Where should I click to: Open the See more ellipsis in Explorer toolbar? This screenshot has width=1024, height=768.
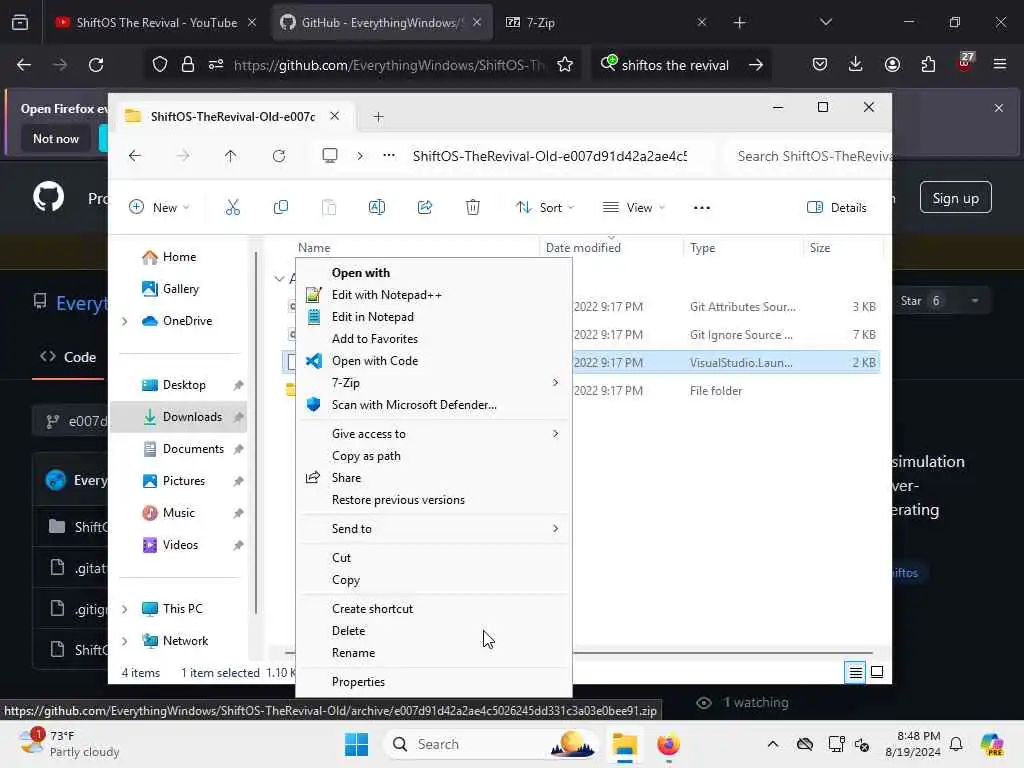(x=701, y=208)
